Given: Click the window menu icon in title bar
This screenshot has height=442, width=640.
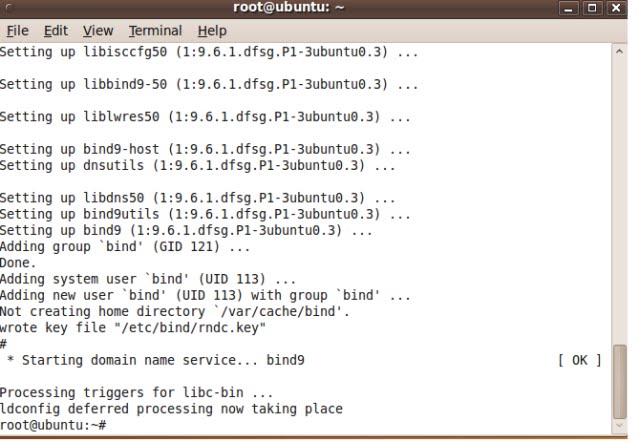Looking at the screenshot, I should point(9,7).
